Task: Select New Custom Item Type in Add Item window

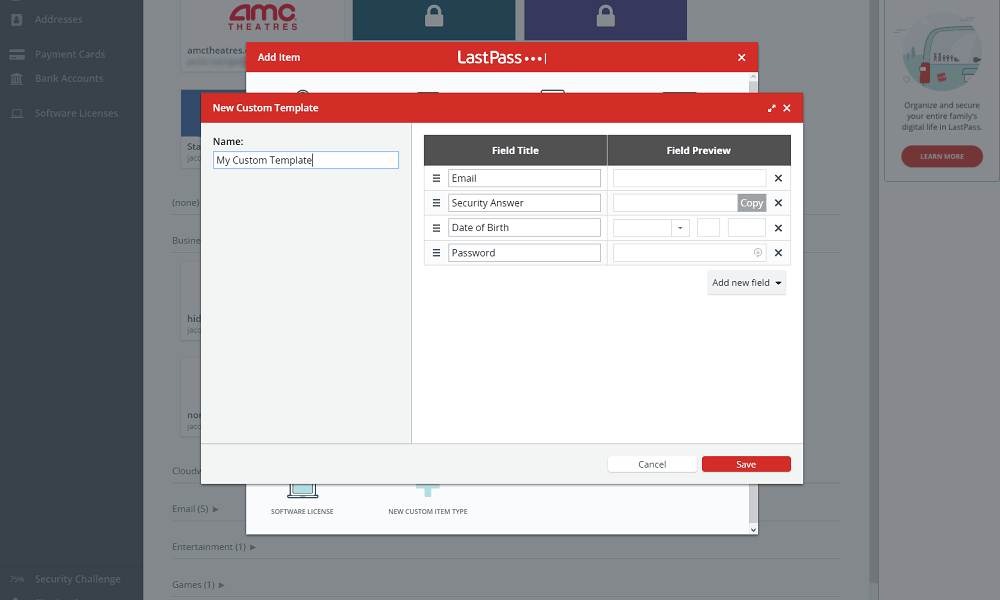Action: click(428, 500)
